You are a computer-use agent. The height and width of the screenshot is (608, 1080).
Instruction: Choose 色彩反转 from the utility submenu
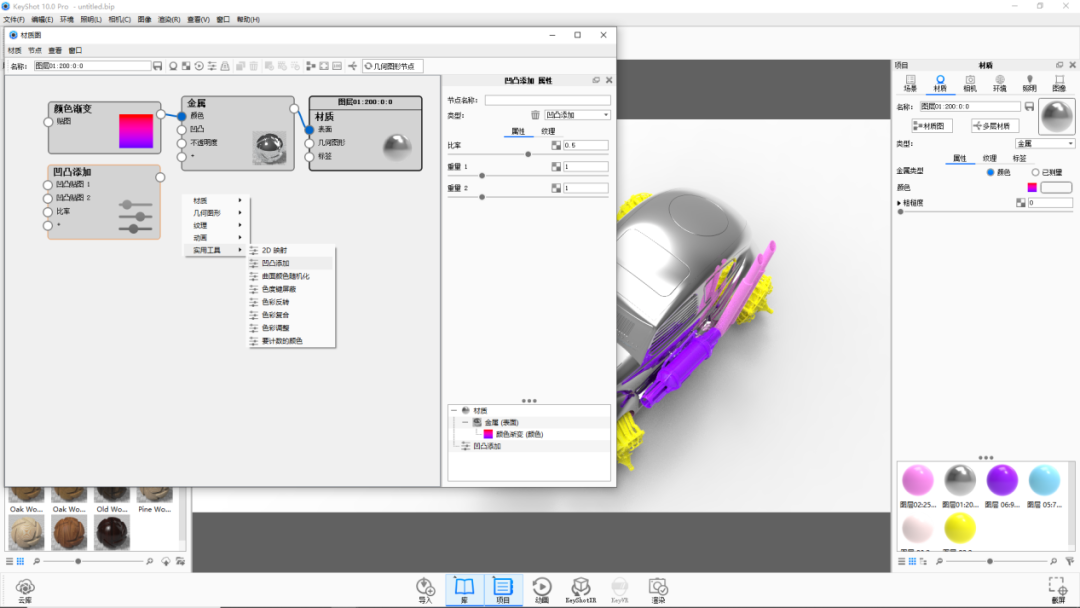[x=291, y=302]
